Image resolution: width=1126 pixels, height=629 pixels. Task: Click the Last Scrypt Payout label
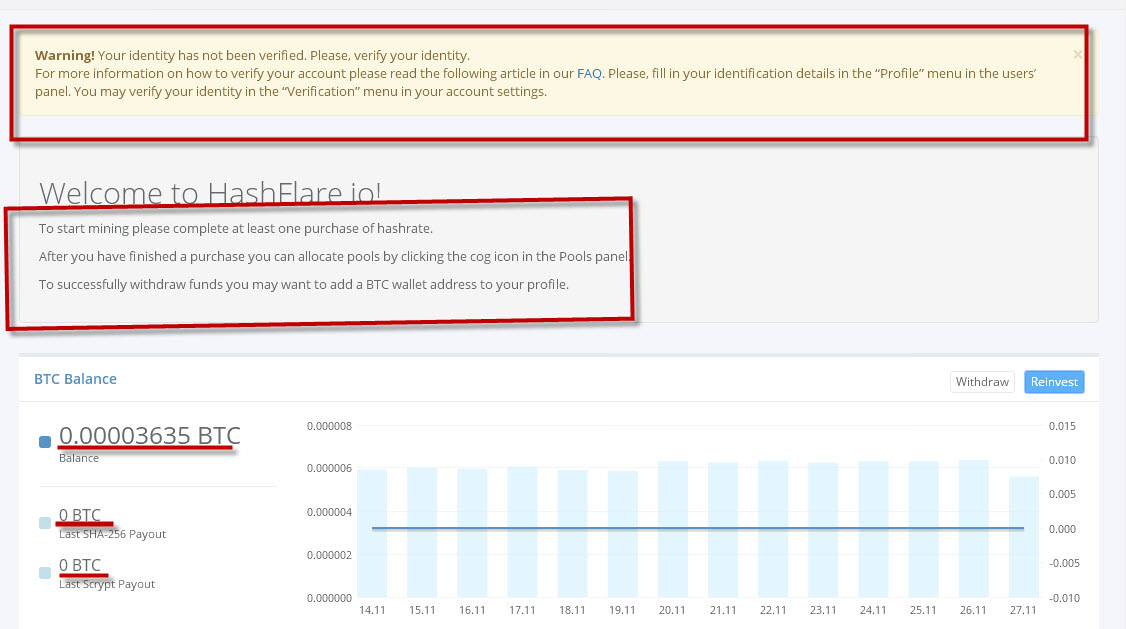tap(107, 584)
